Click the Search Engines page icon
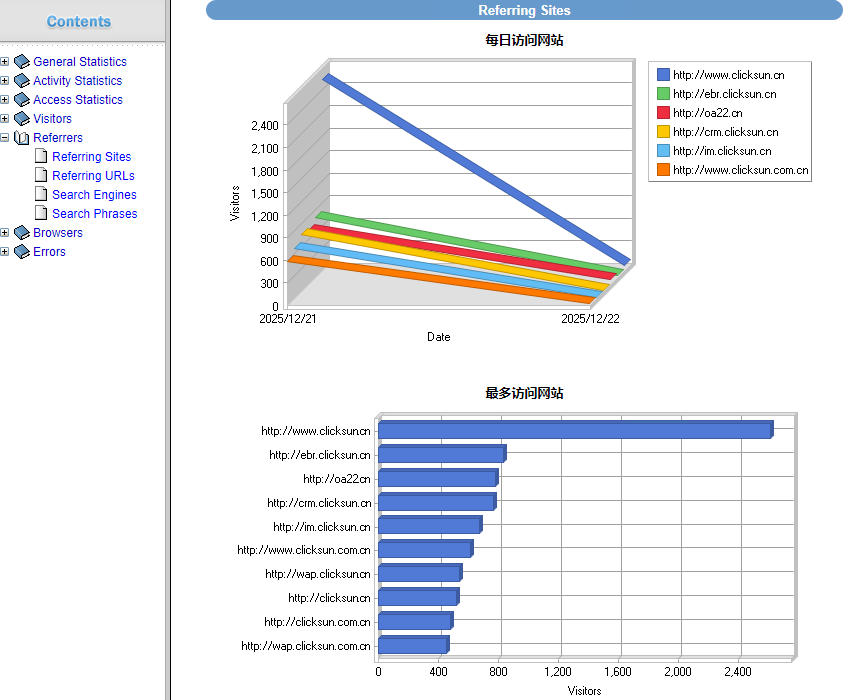846x700 pixels. (41, 195)
